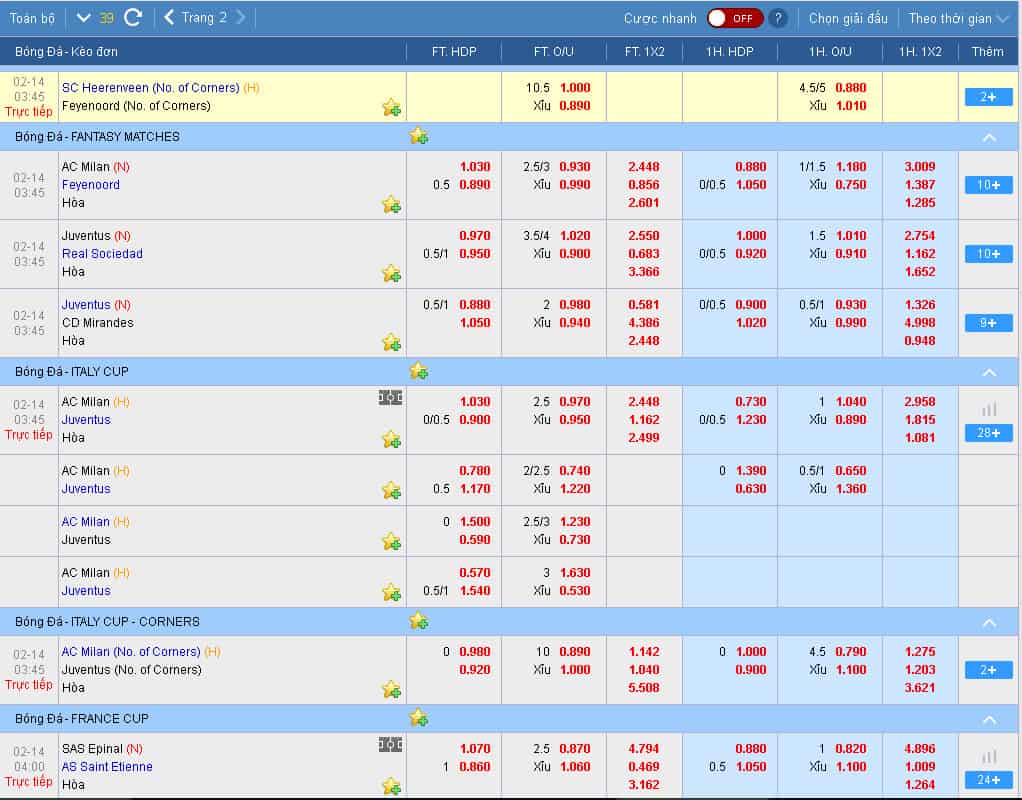
Task: Bet Heerenveen corners Xỉu at 0.890
Action: 575,106
